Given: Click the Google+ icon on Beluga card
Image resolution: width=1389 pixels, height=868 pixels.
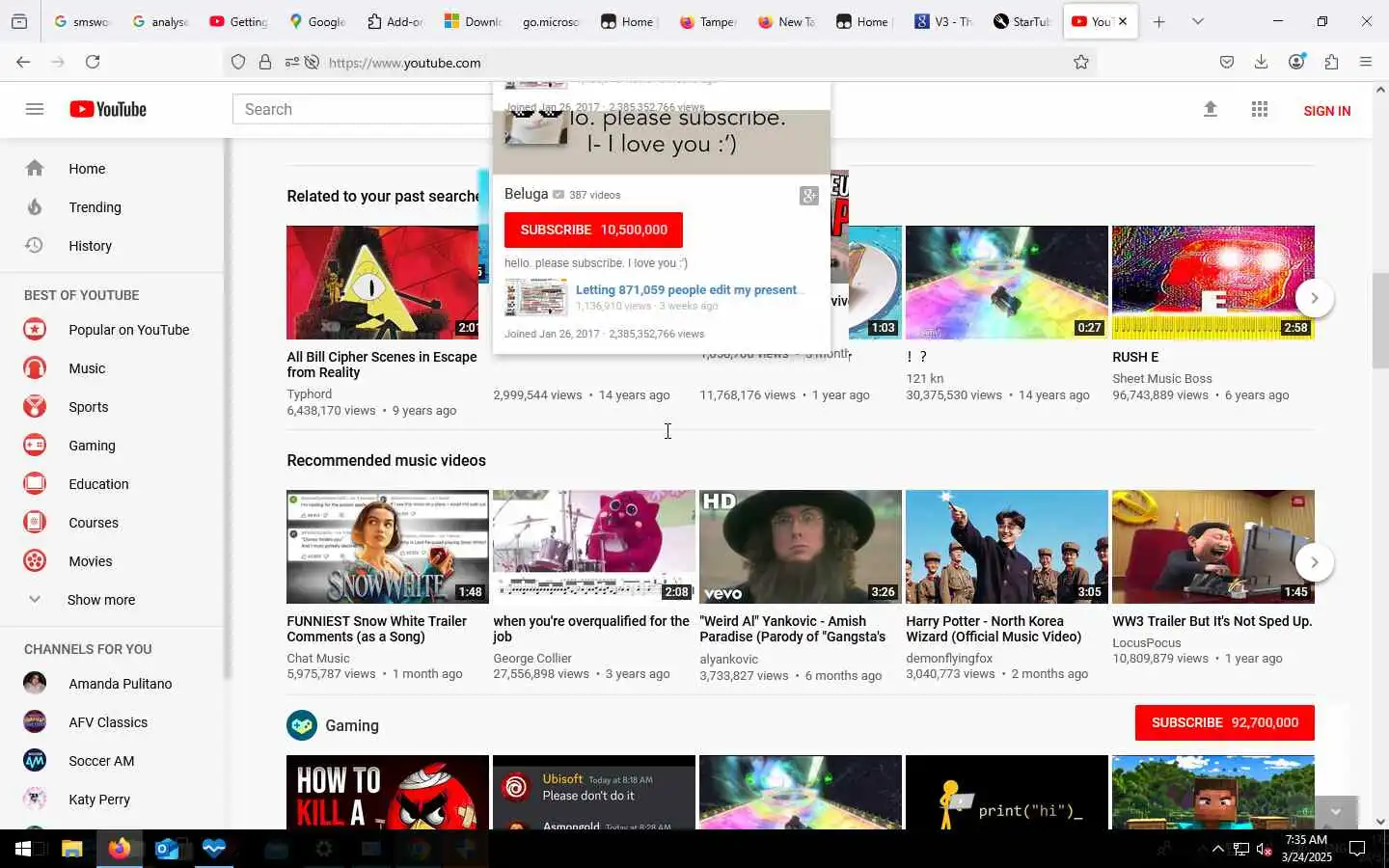Looking at the screenshot, I should pyautogui.click(x=808, y=196).
